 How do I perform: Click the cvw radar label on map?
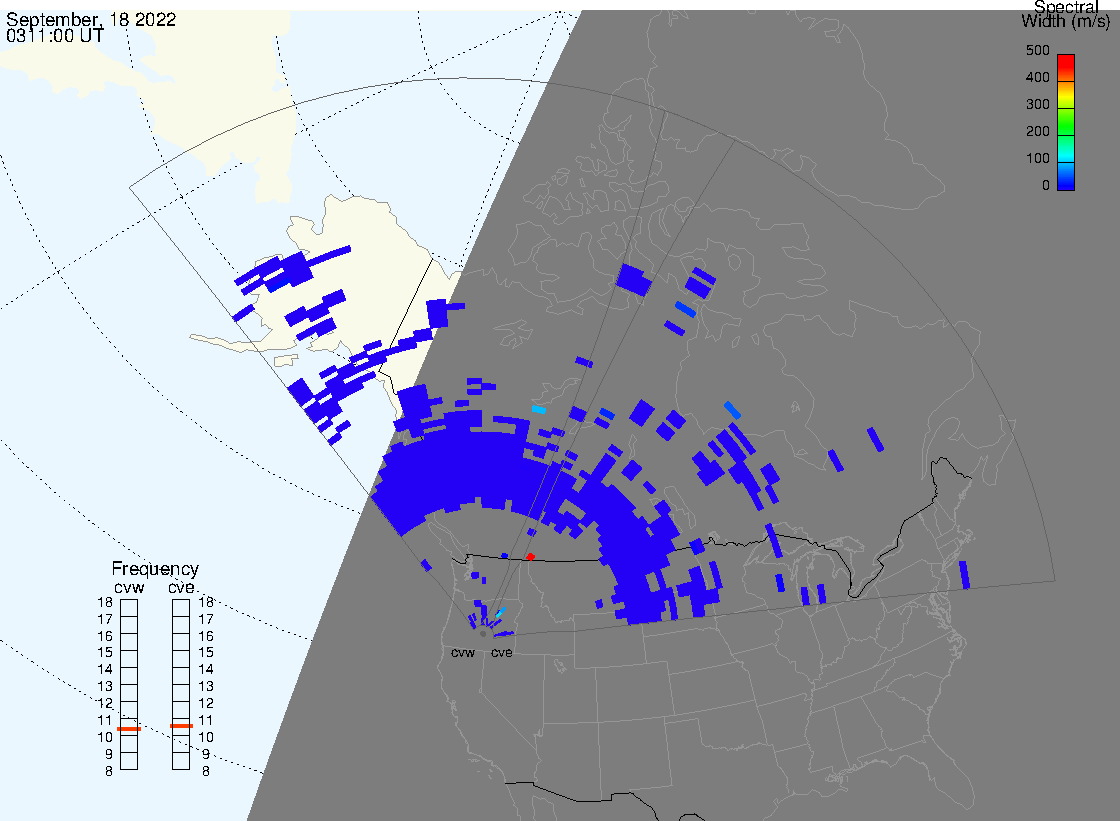pyautogui.click(x=463, y=653)
